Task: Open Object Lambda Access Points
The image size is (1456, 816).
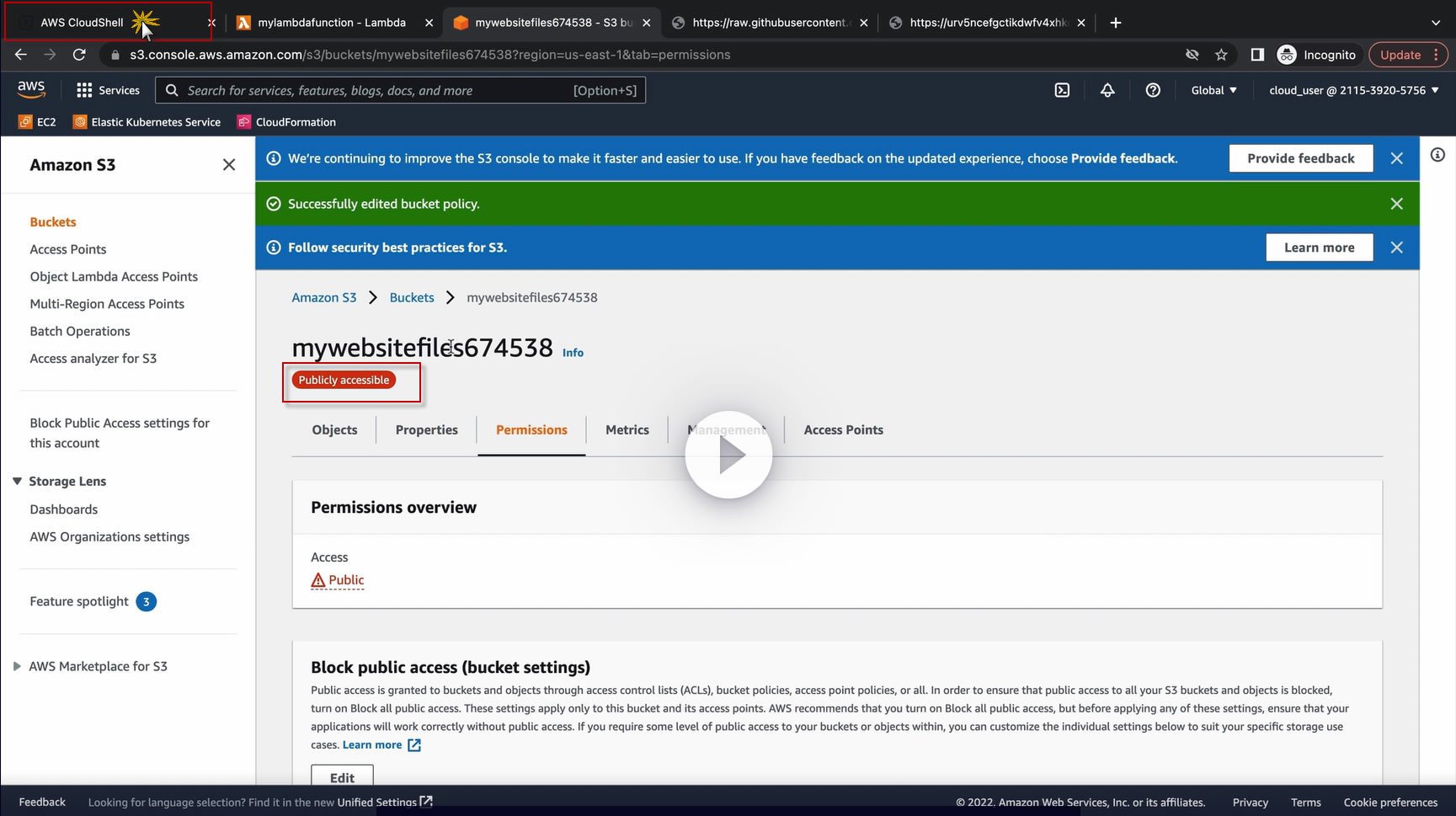Action: [114, 276]
